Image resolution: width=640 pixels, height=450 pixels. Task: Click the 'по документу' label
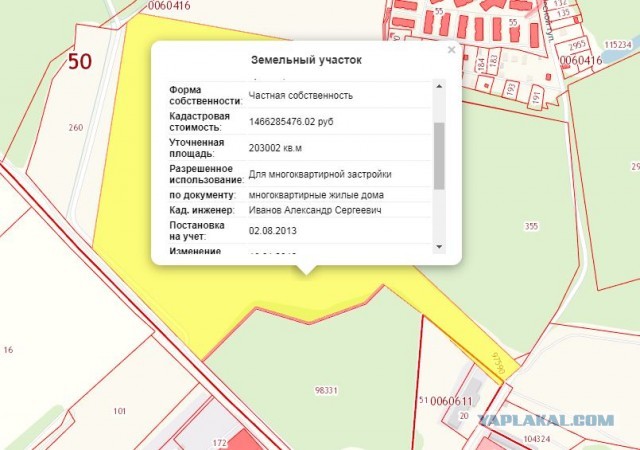click(x=202, y=195)
